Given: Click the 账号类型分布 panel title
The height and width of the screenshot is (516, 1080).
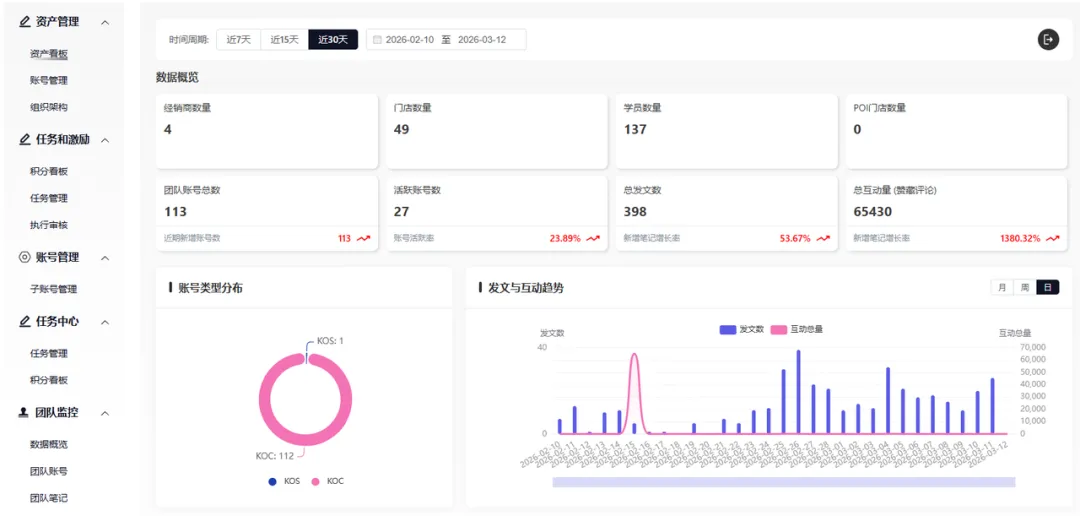Looking at the screenshot, I should 210,288.
